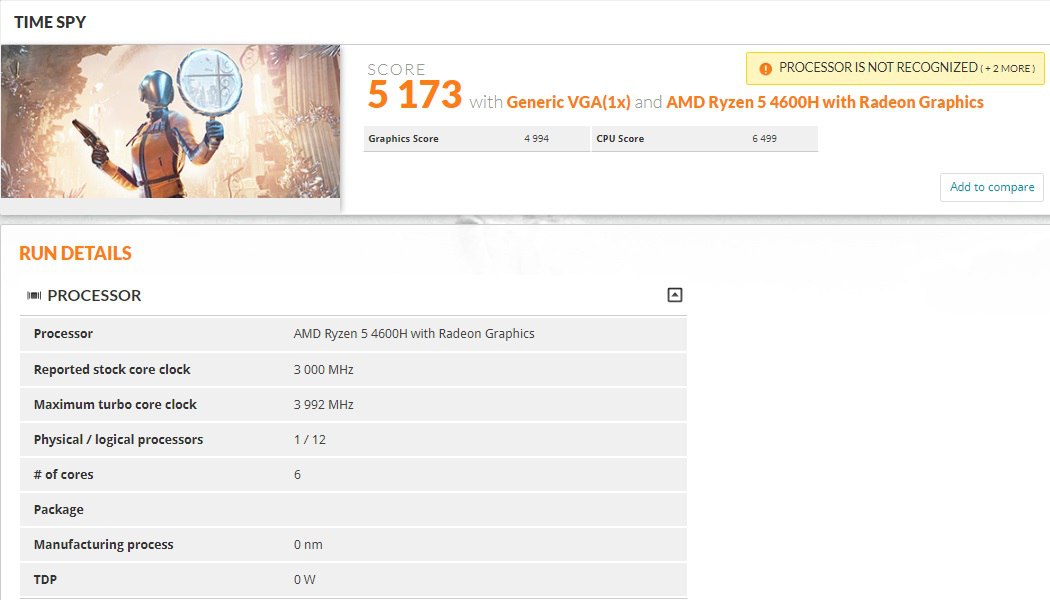This screenshot has width=1050, height=600.
Task: Click the RUN DETAILS heading
Action: pos(75,253)
